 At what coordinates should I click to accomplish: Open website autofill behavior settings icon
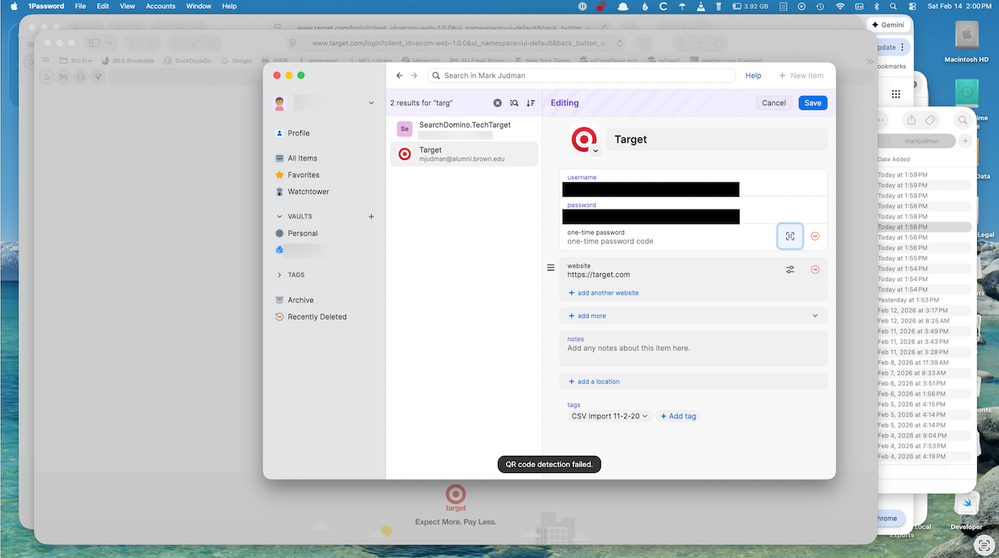coord(790,270)
